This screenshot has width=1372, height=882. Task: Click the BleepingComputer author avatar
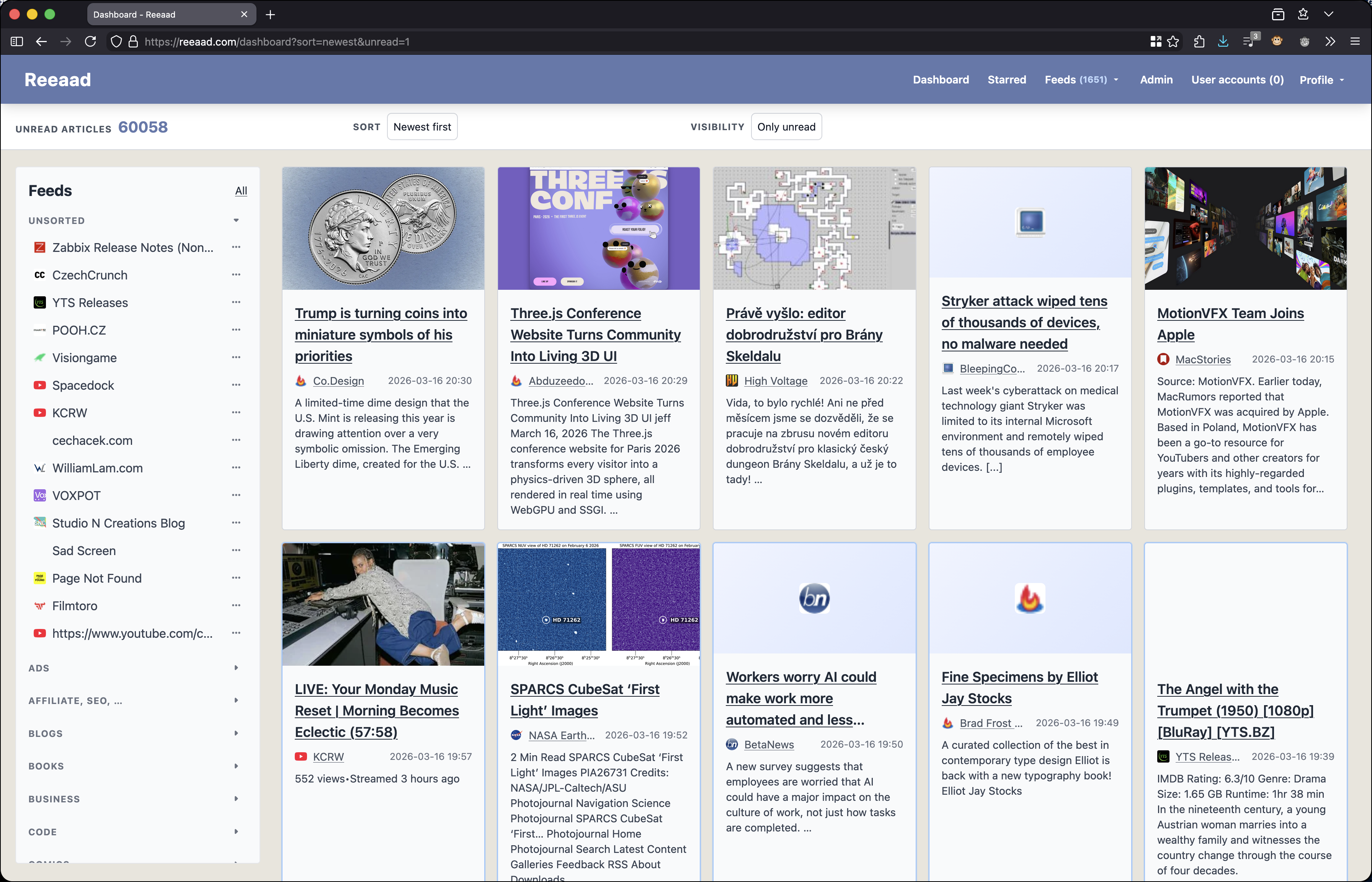(948, 368)
